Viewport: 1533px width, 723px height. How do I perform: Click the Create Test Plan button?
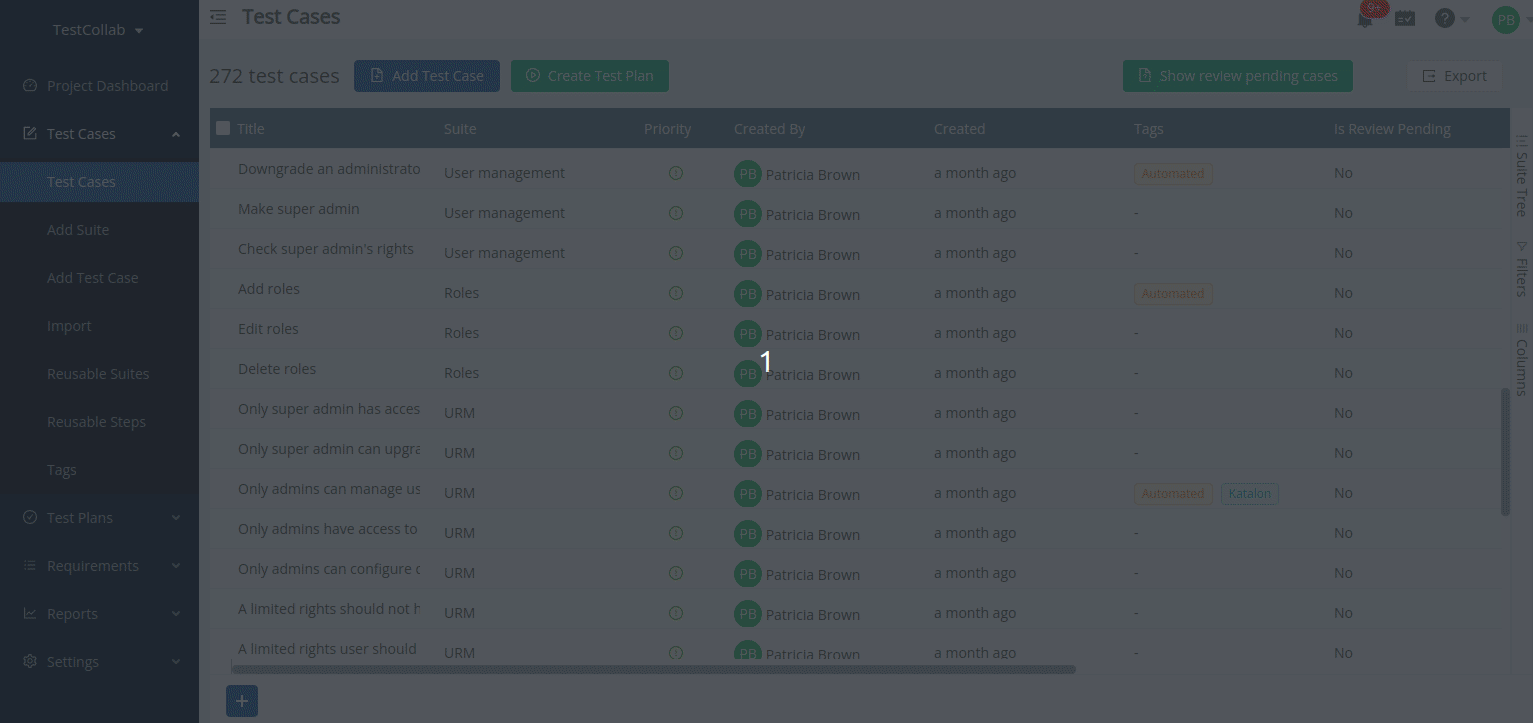(x=590, y=76)
